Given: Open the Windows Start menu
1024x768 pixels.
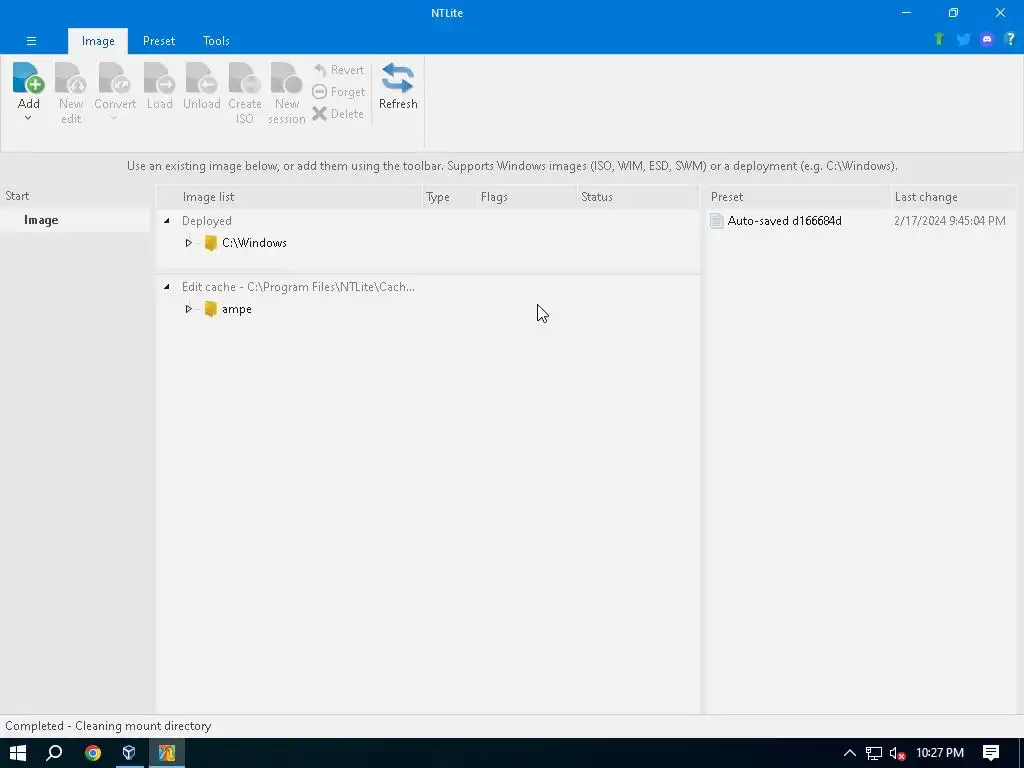Looking at the screenshot, I should point(18,753).
